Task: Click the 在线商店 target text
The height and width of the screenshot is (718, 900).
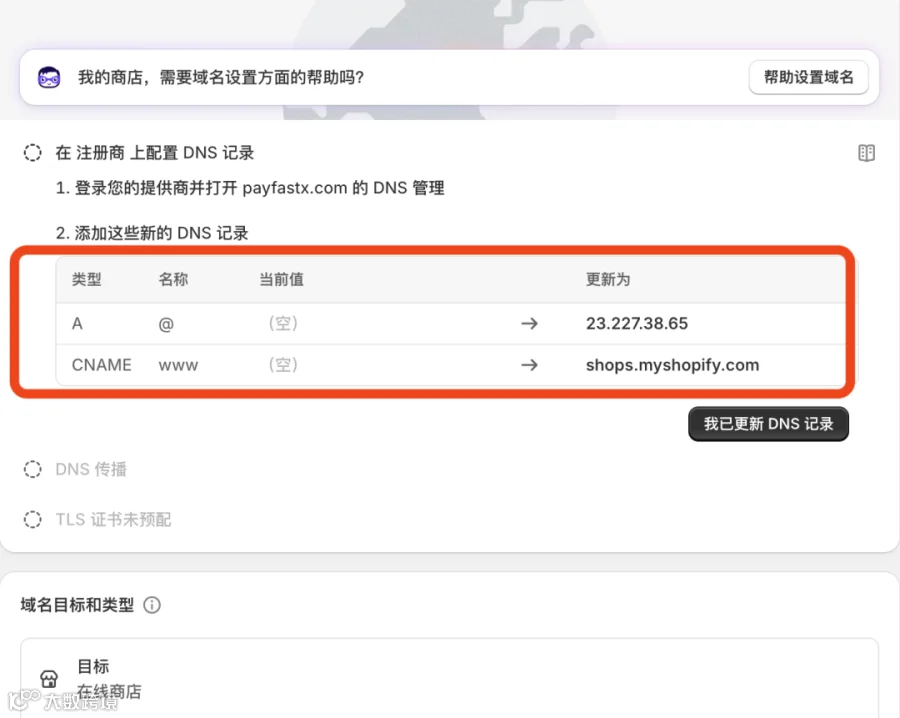Action: (x=109, y=692)
